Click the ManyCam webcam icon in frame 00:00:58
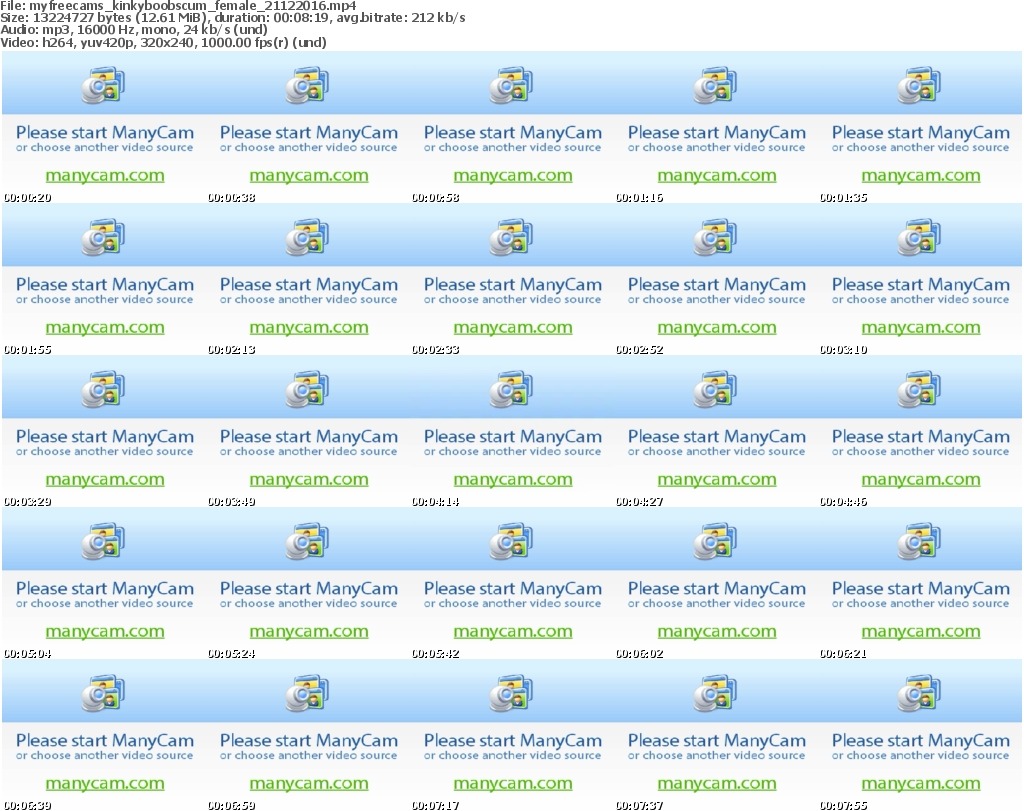Image resolution: width=1024 pixels, height=811 pixels. (511, 85)
